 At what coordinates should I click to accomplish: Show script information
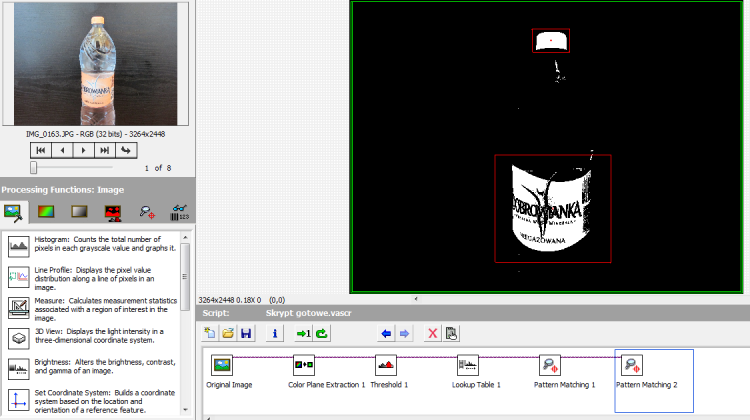pyautogui.click(x=275, y=333)
